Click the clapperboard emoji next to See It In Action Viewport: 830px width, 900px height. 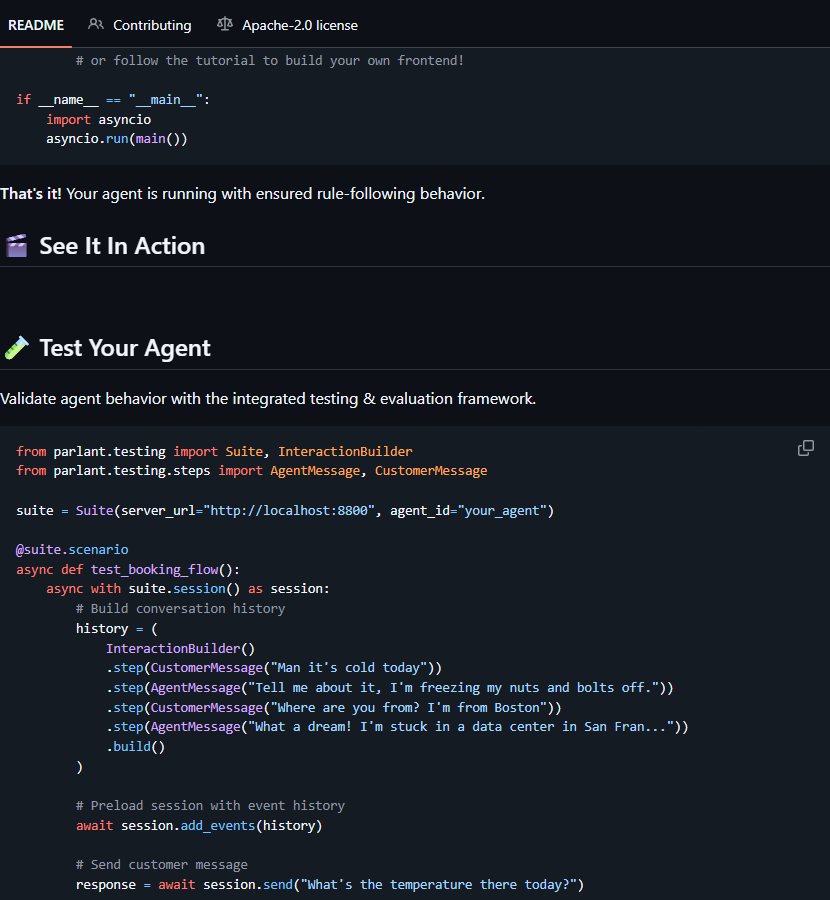point(17,246)
